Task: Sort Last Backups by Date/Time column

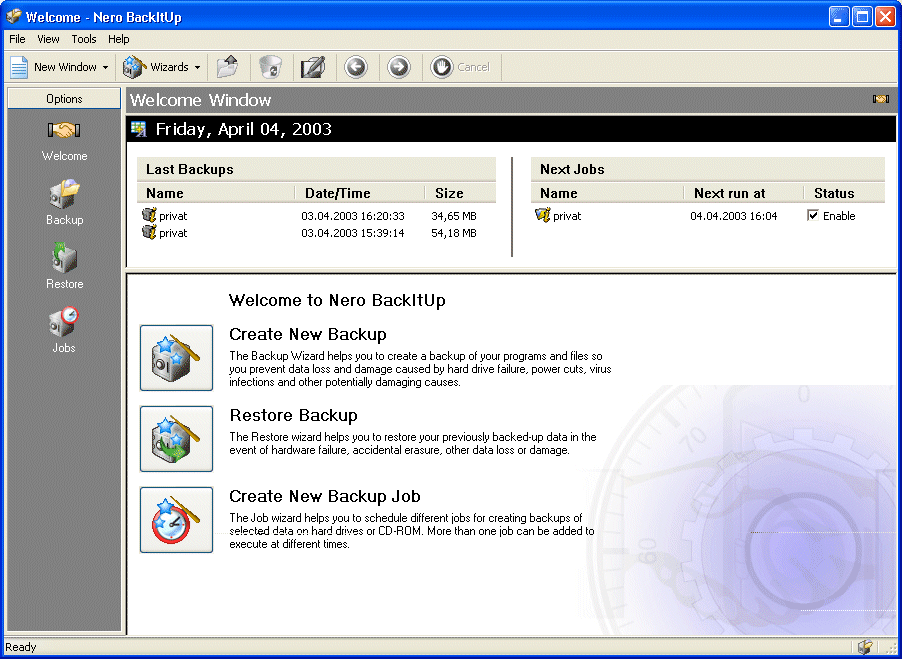Action: point(360,193)
